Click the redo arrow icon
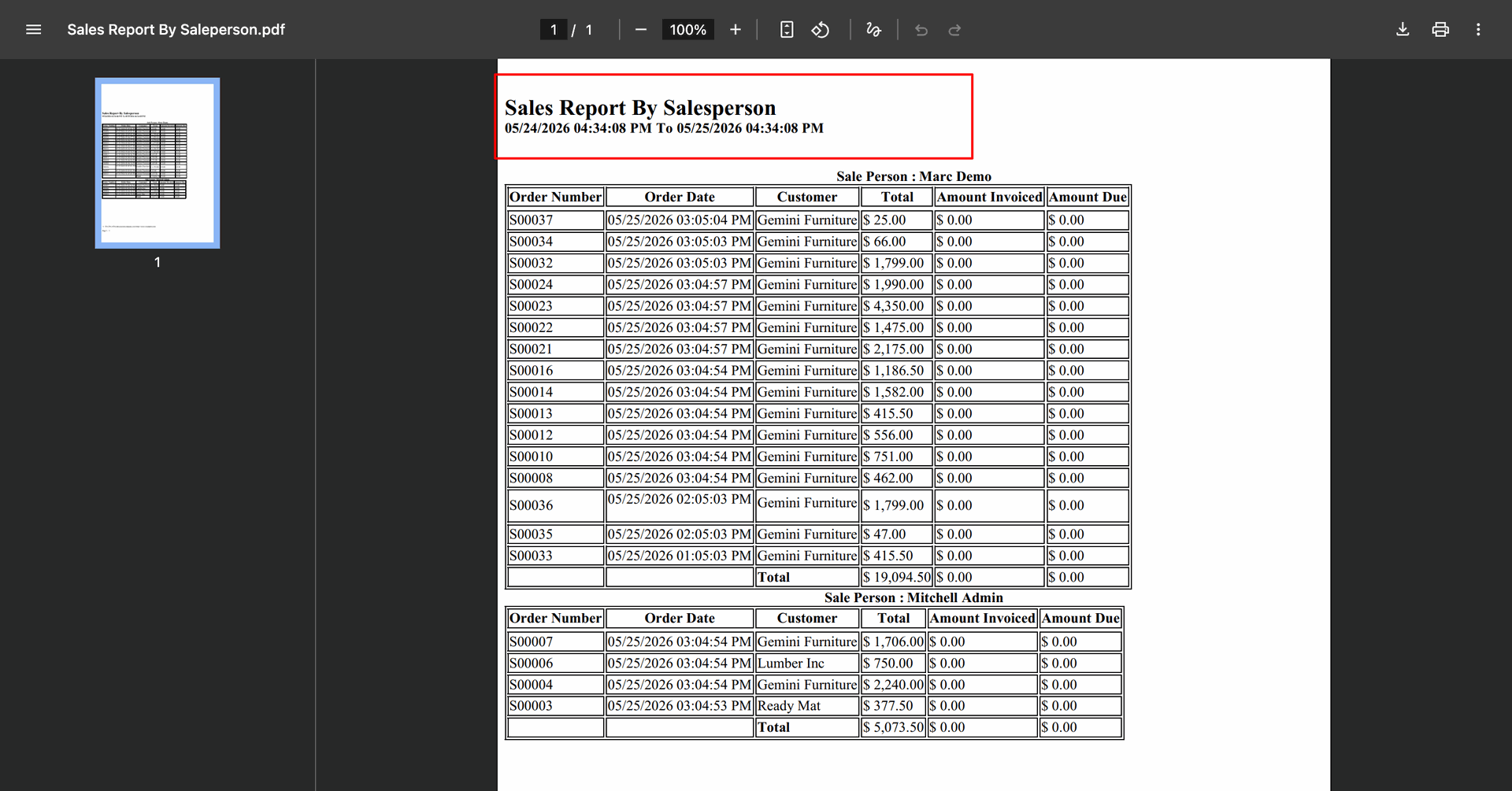Viewport: 1512px width, 791px height. click(955, 30)
